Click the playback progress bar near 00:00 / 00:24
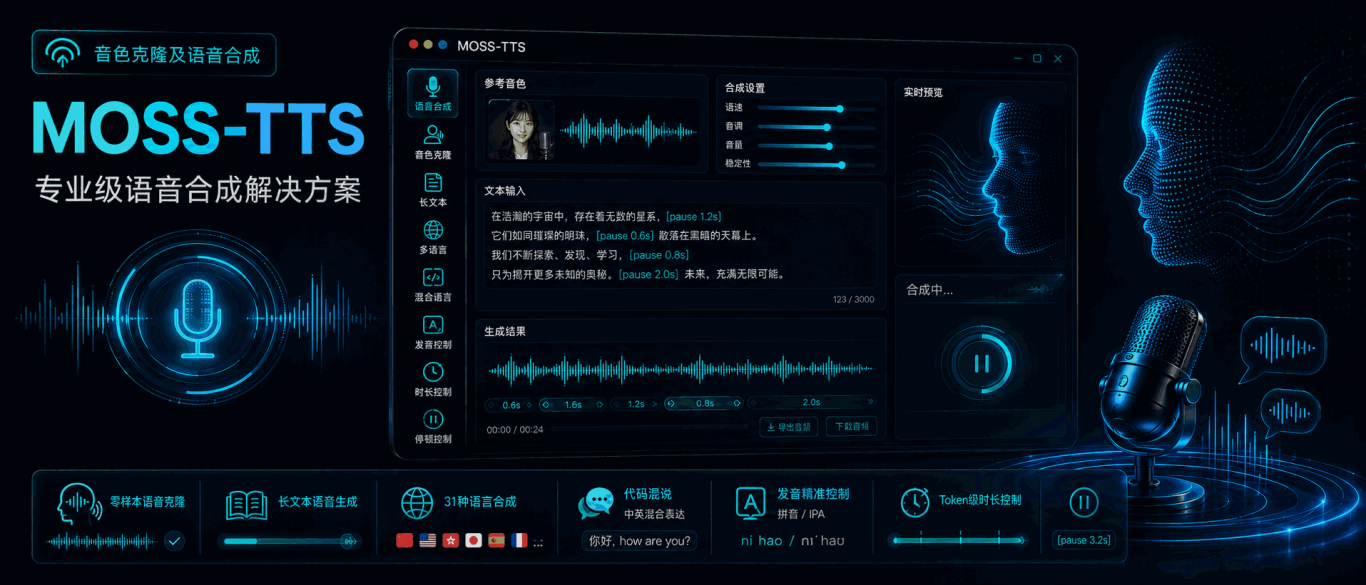Viewport: 1366px width, 585px height. (x=650, y=429)
